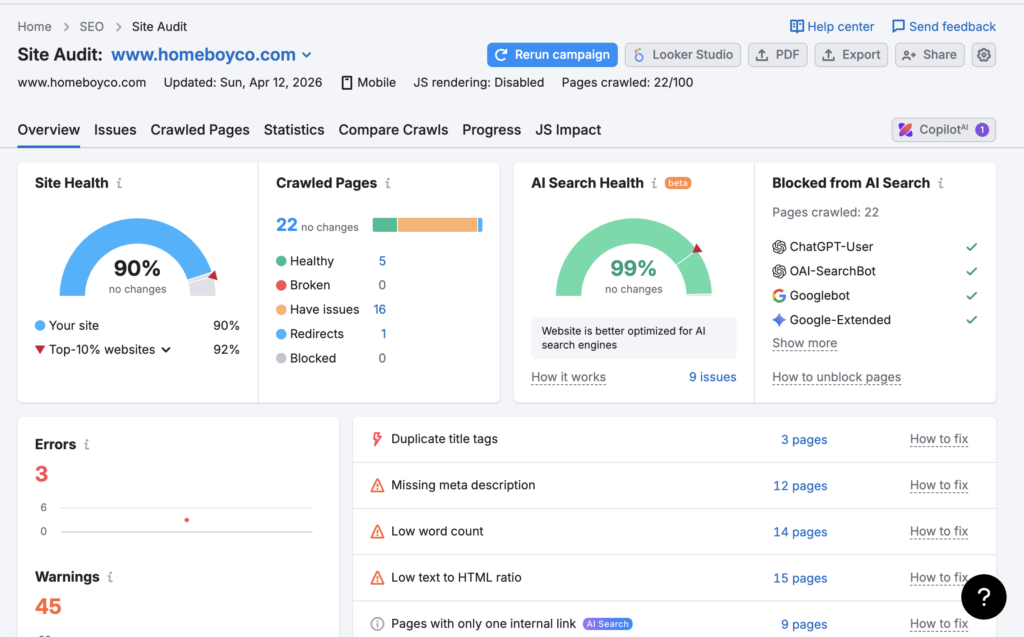Open the 9 issues link

712,377
